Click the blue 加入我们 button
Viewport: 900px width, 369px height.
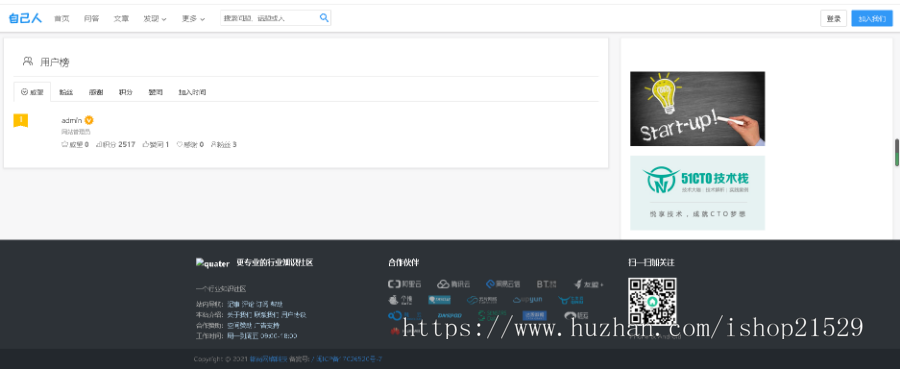pyautogui.click(x=872, y=18)
